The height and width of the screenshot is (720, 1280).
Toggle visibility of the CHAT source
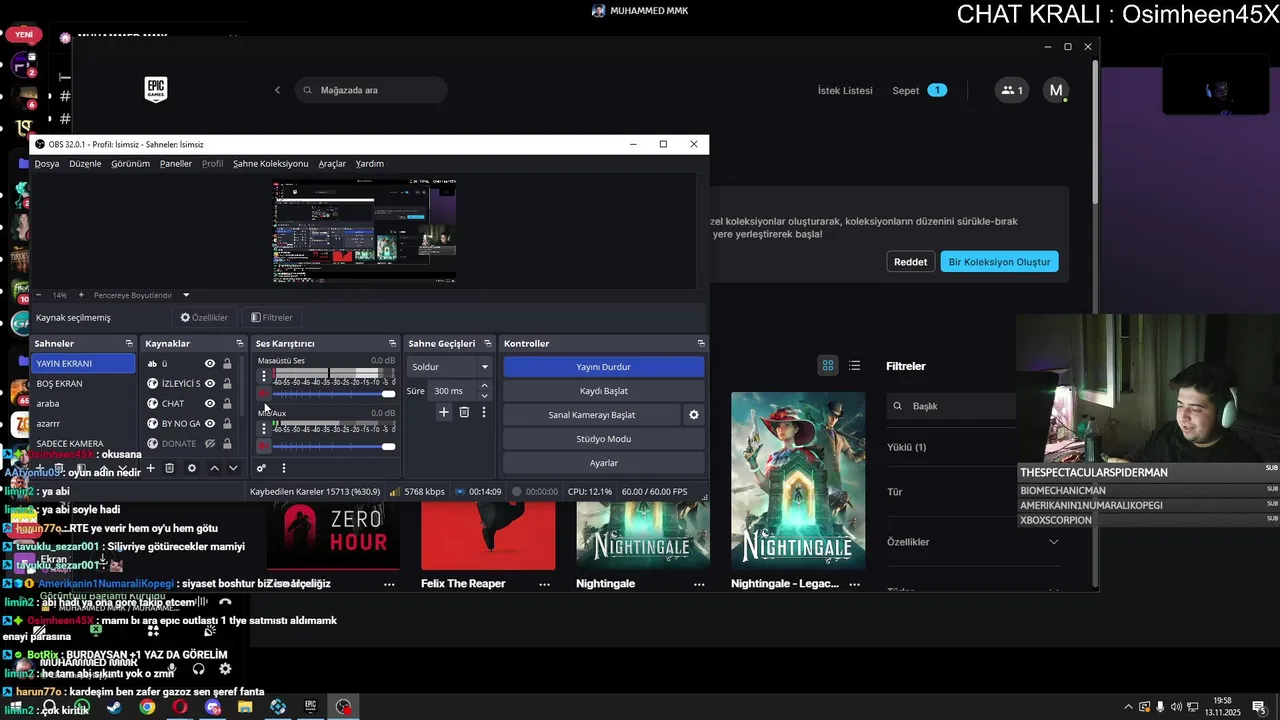[210, 404]
